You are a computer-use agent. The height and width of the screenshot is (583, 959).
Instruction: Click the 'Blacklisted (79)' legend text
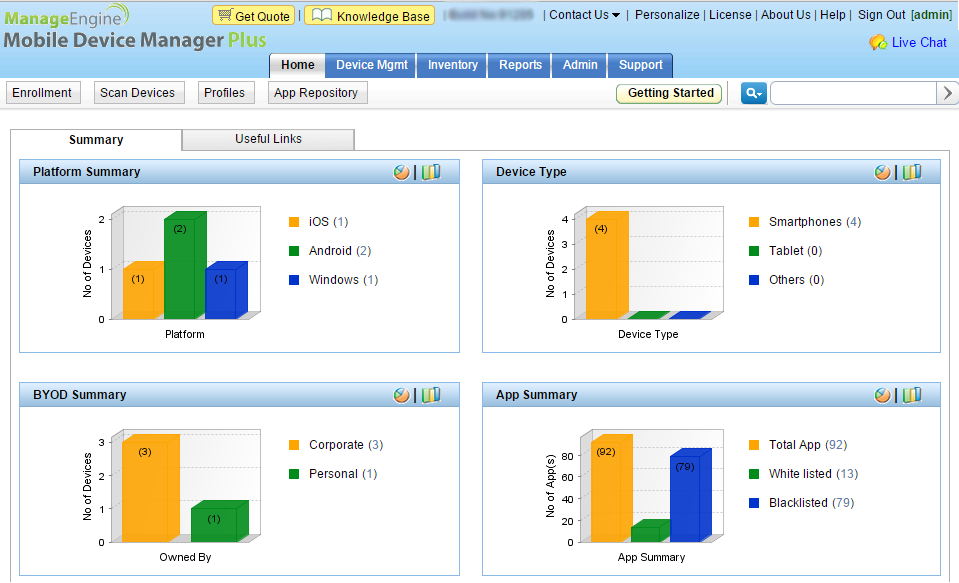pos(812,503)
